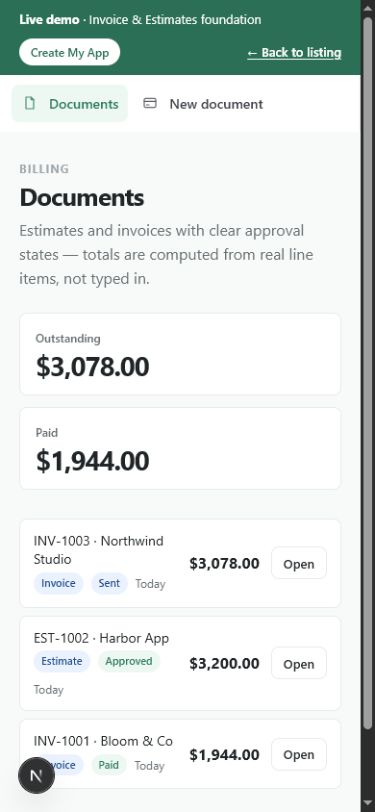Switch to the New document tab

203,104
